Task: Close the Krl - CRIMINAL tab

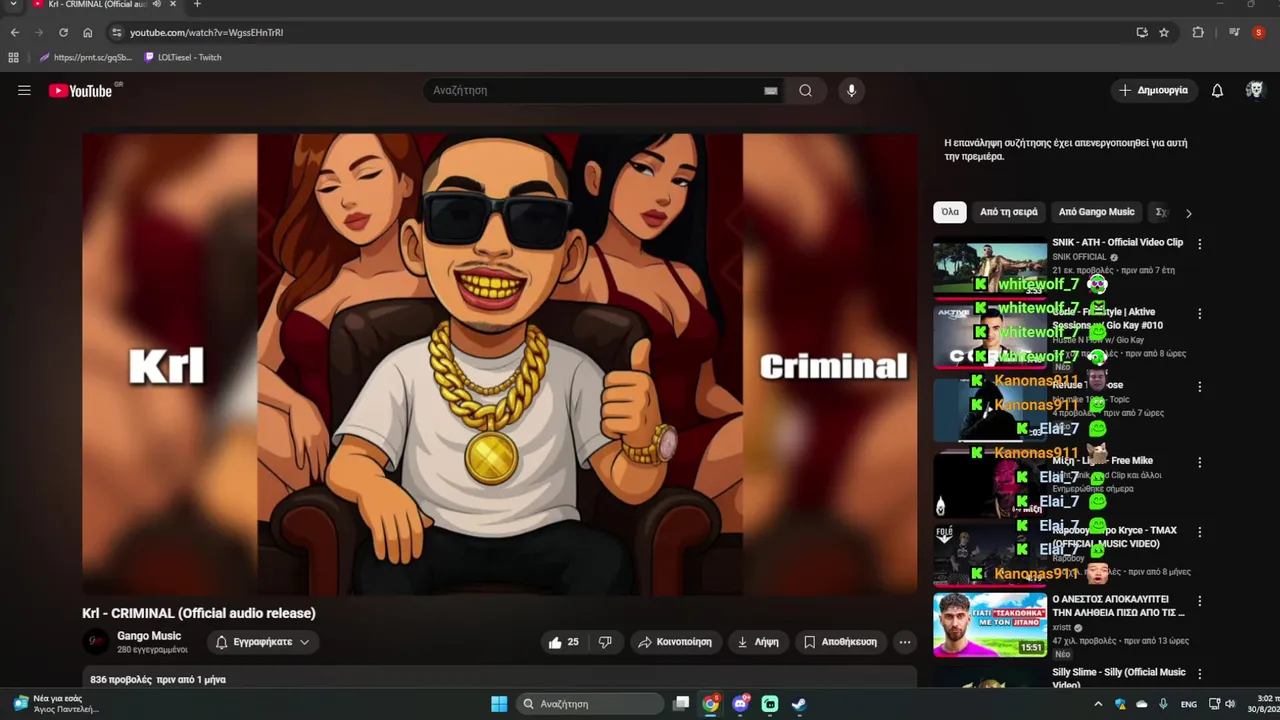Action: pyautogui.click(x=173, y=4)
